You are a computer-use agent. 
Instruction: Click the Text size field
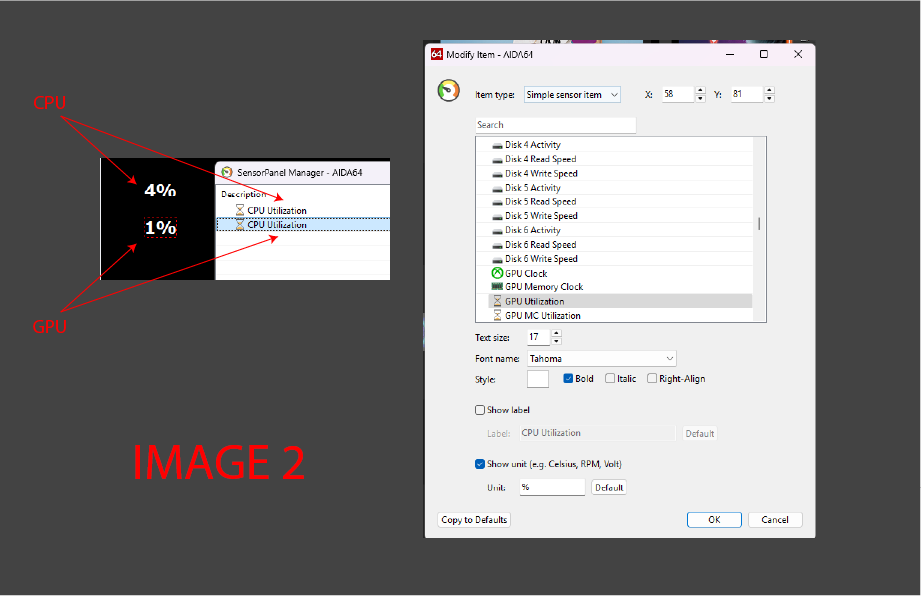(539, 337)
